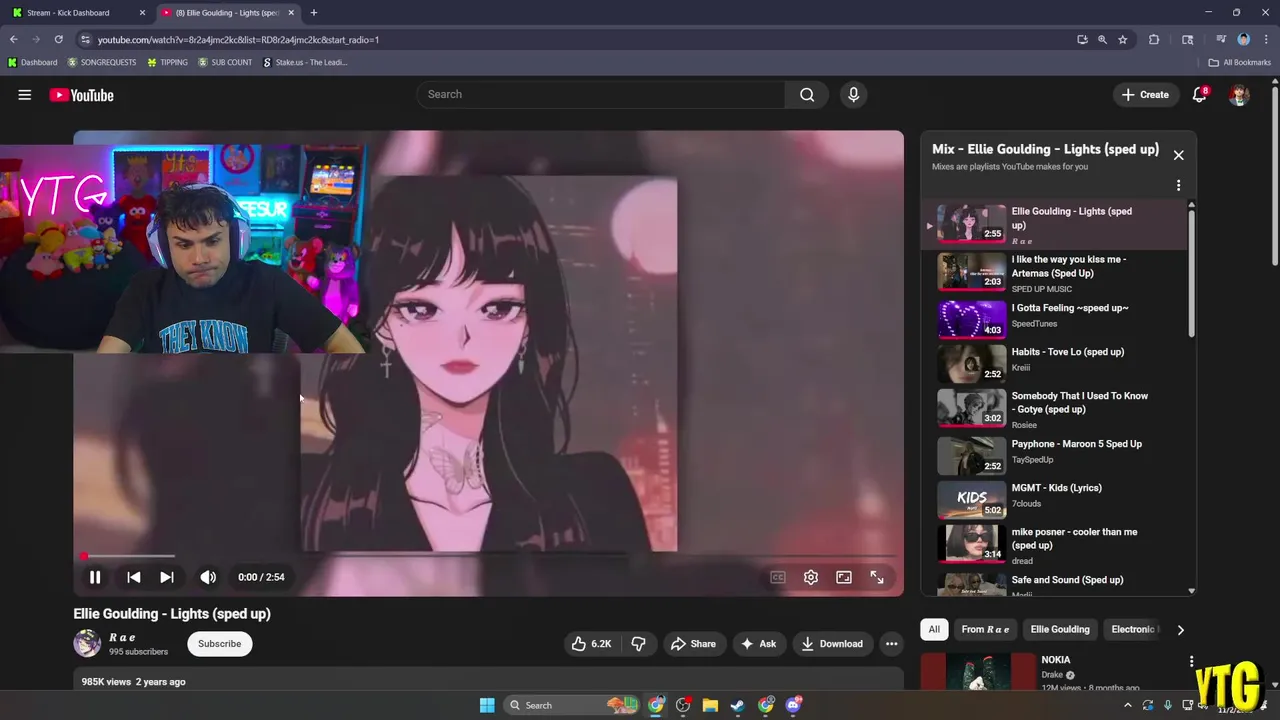Open the YouTube hamburger guide menu

coord(25,95)
